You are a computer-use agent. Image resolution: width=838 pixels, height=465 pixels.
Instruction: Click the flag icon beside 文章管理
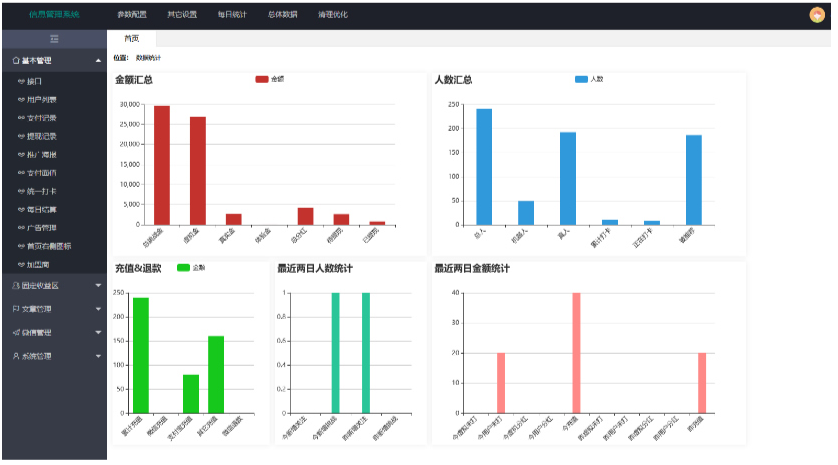click(x=15, y=309)
